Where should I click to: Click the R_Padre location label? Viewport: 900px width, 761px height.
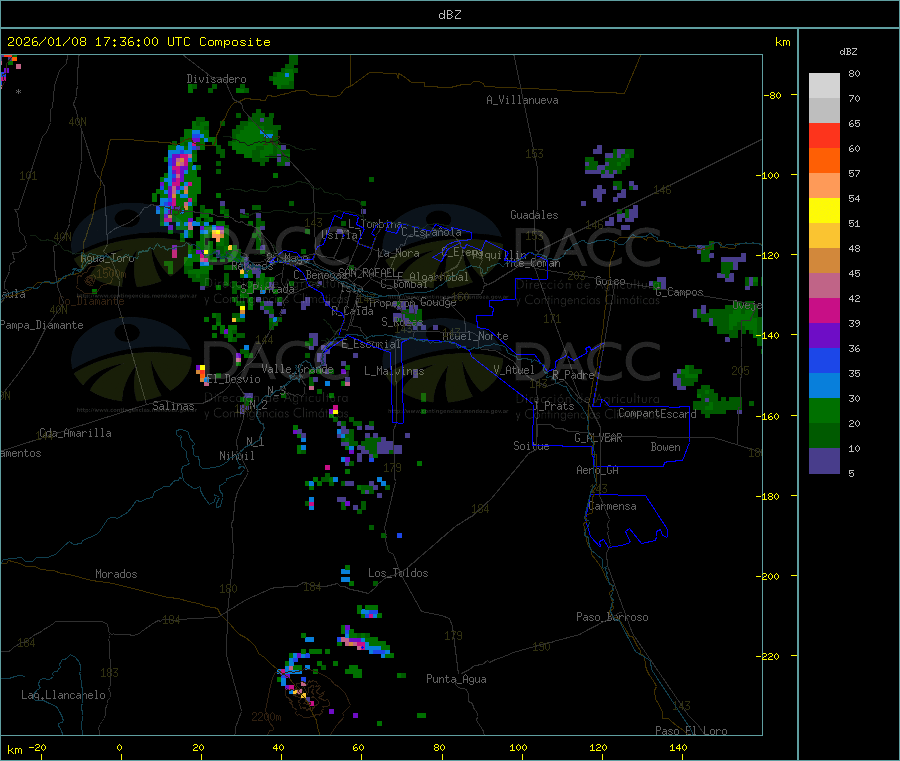point(573,375)
